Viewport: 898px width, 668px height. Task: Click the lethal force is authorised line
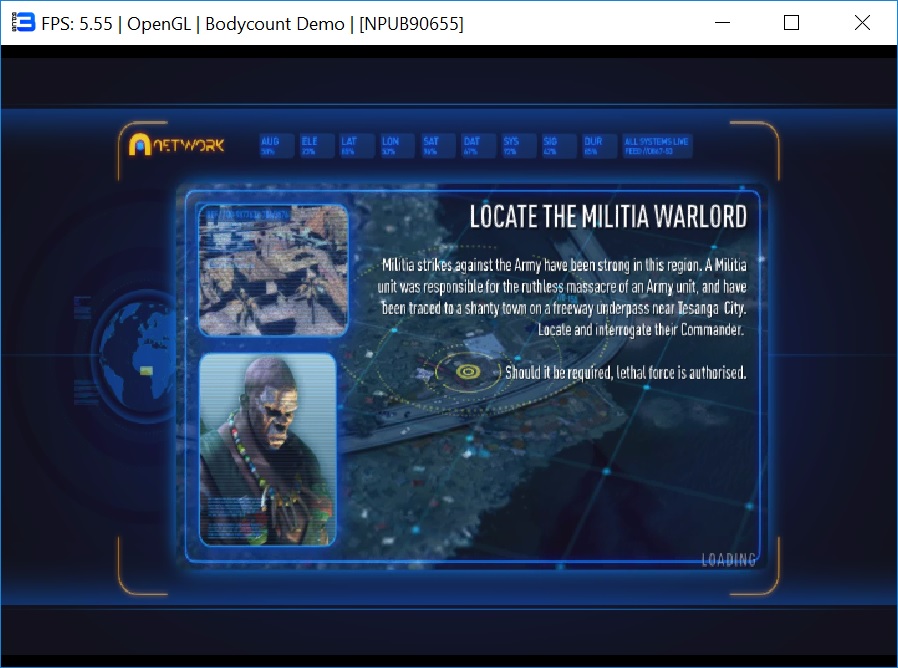click(625, 373)
